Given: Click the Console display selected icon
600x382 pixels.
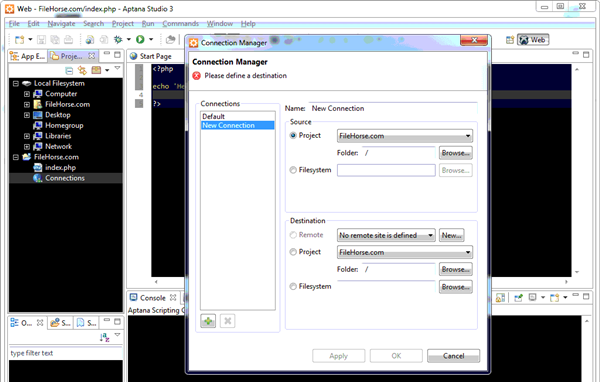Looking at the screenshot, I should point(532,297).
